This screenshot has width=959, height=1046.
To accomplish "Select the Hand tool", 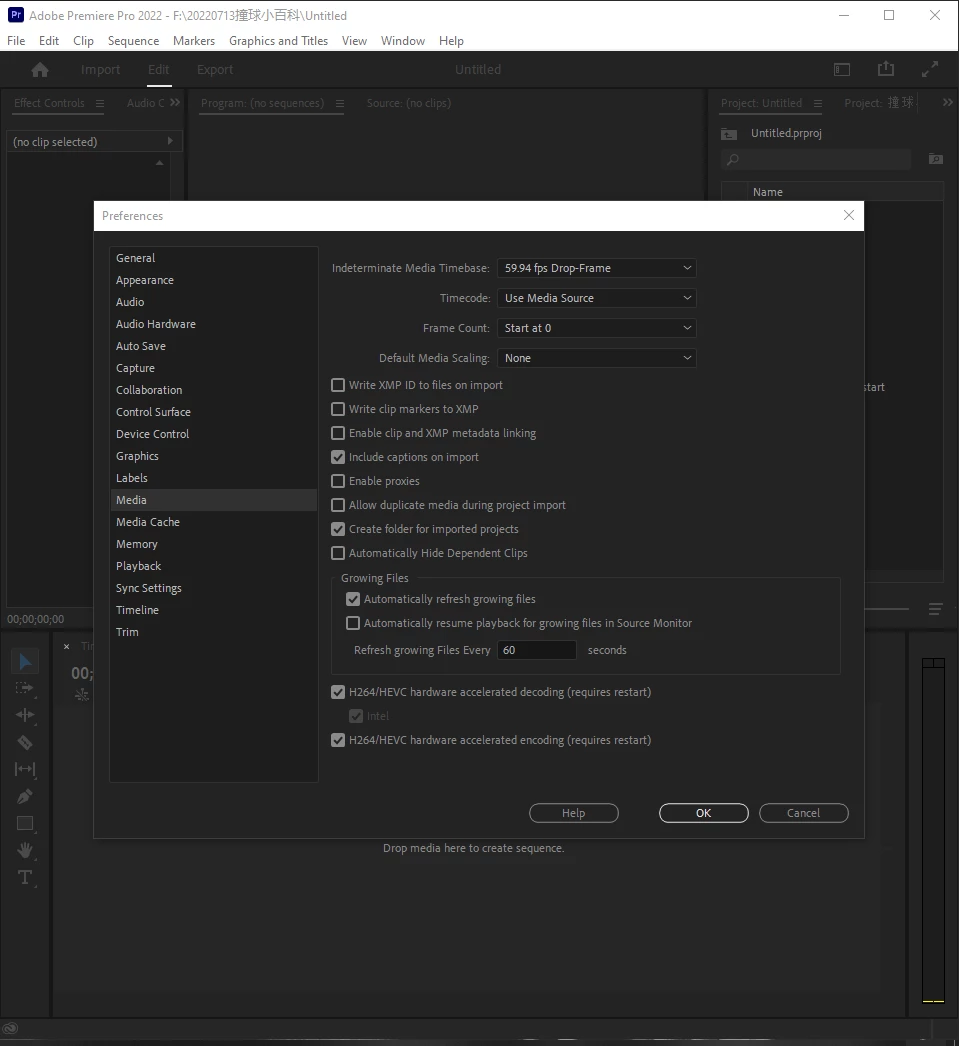I will point(25,850).
